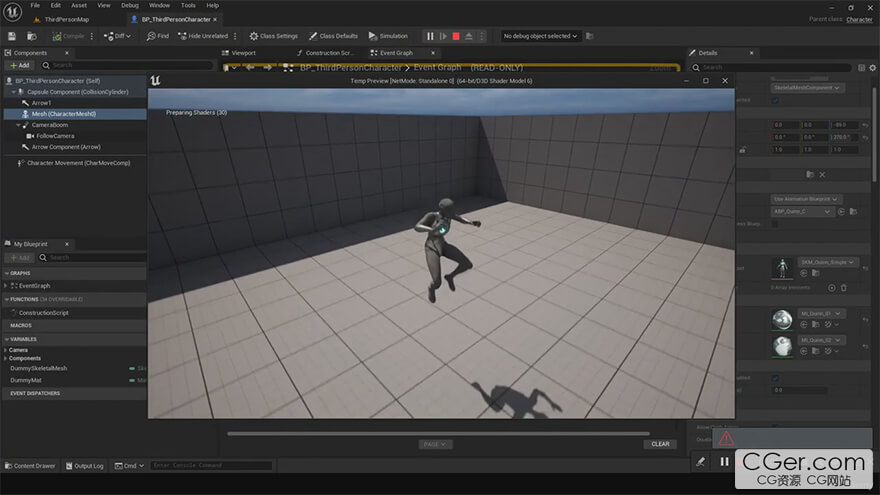Select FollowCamera component
The width and height of the screenshot is (880, 495).
[x=55, y=136]
